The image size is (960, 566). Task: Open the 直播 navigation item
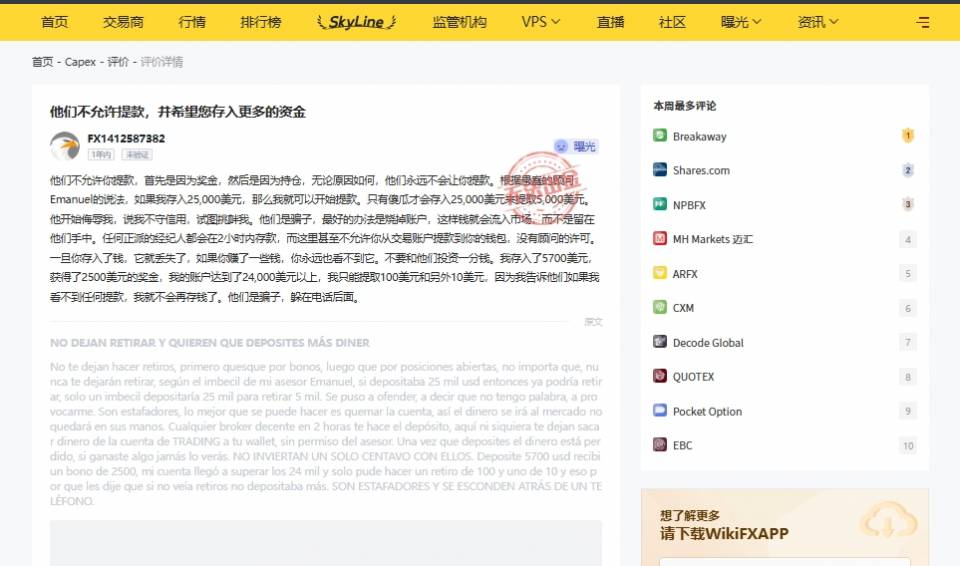pyautogui.click(x=610, y=22)
